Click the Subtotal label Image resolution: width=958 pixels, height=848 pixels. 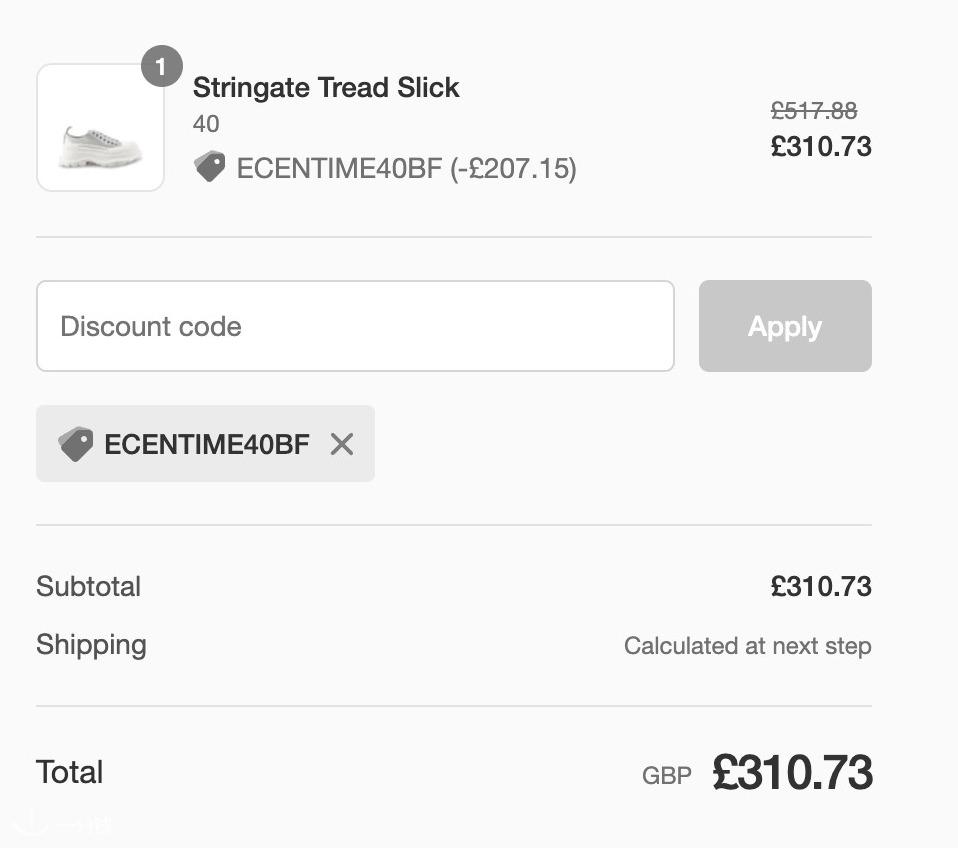pos(89,587)
